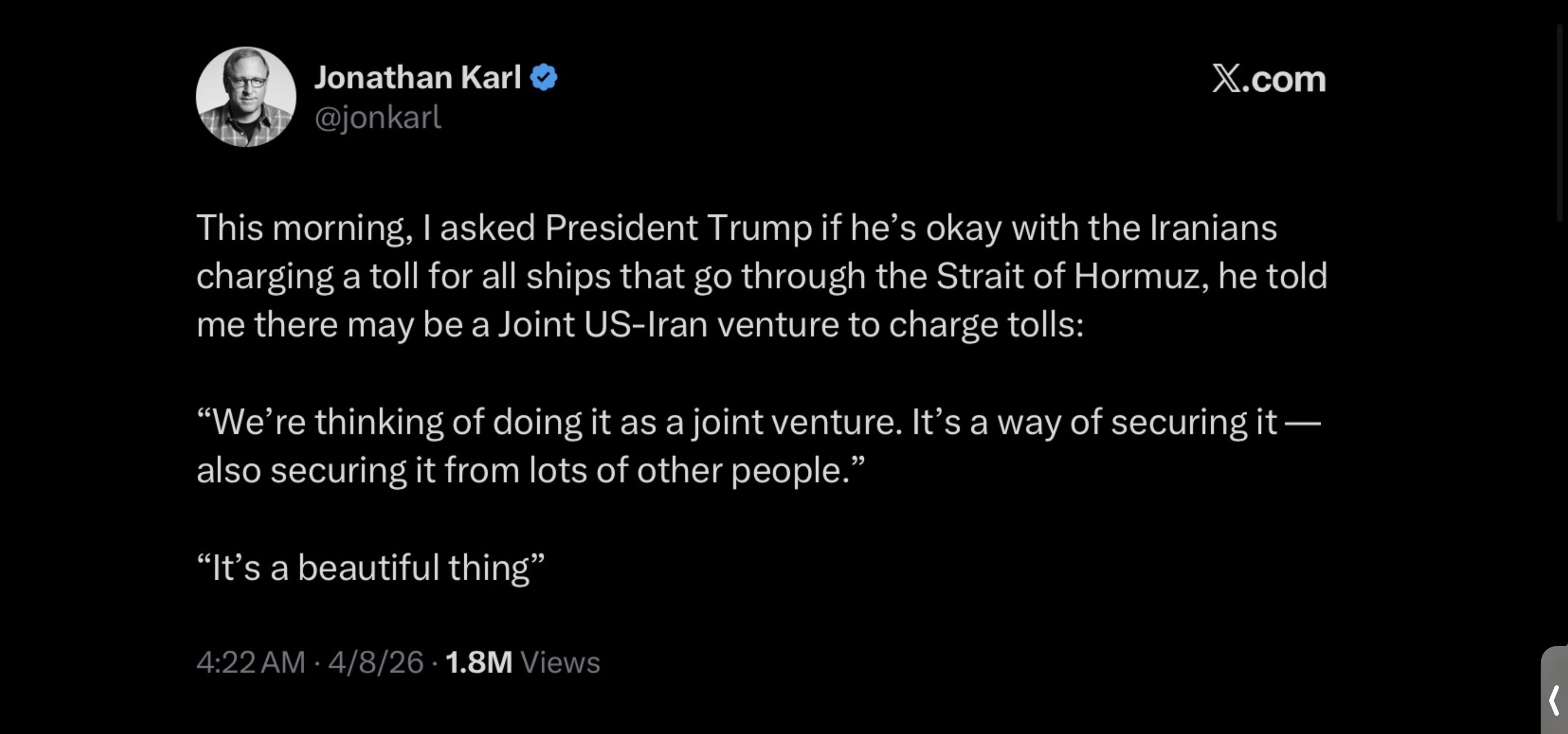This screenshot has width=1568, height=734.
Task: Click the words "President Trump" in the post
Action: (679, 228)
